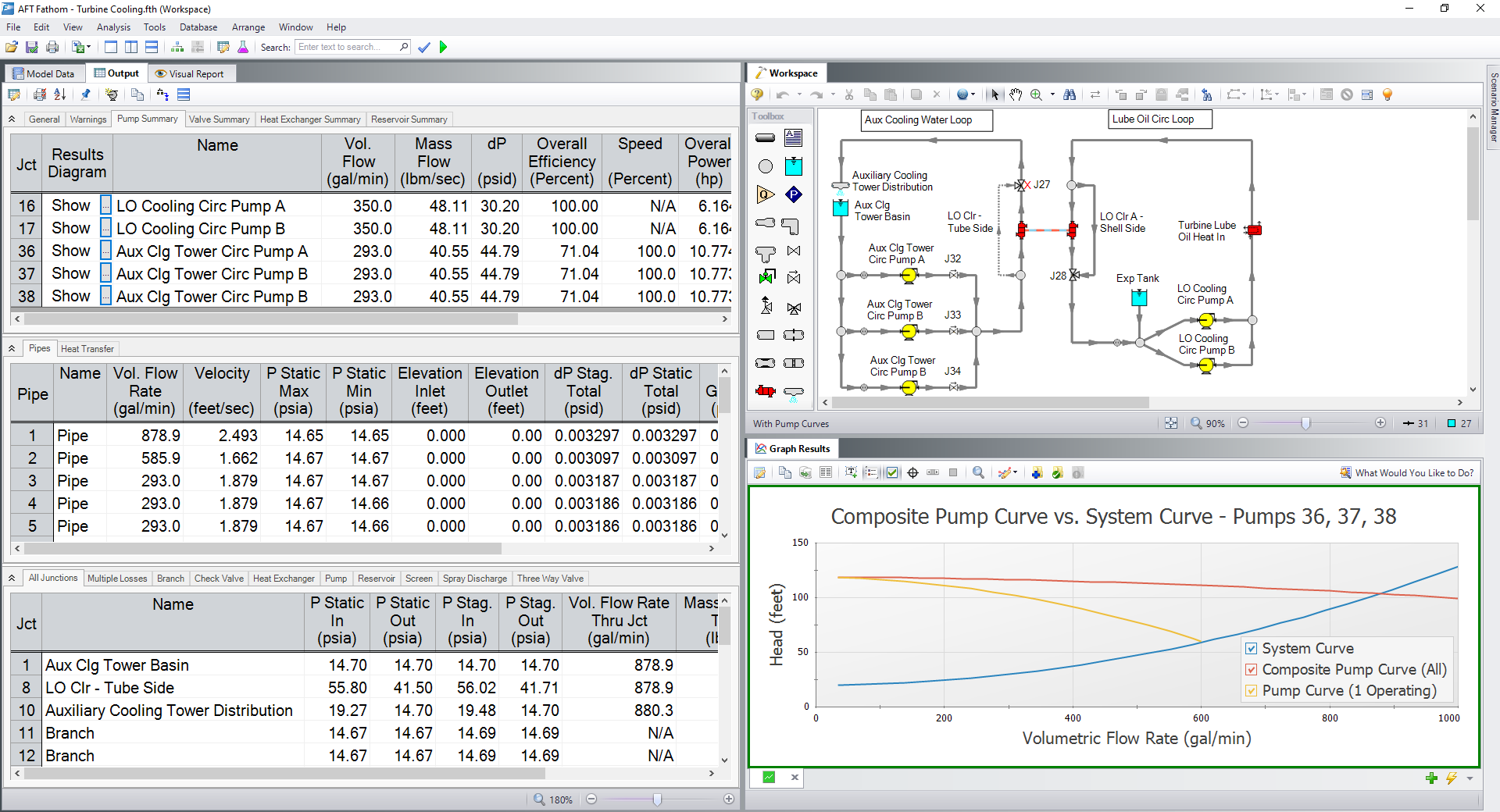Uncheck System Curve in graph legend
The image size is (1500, 812).
[1252, 649]
